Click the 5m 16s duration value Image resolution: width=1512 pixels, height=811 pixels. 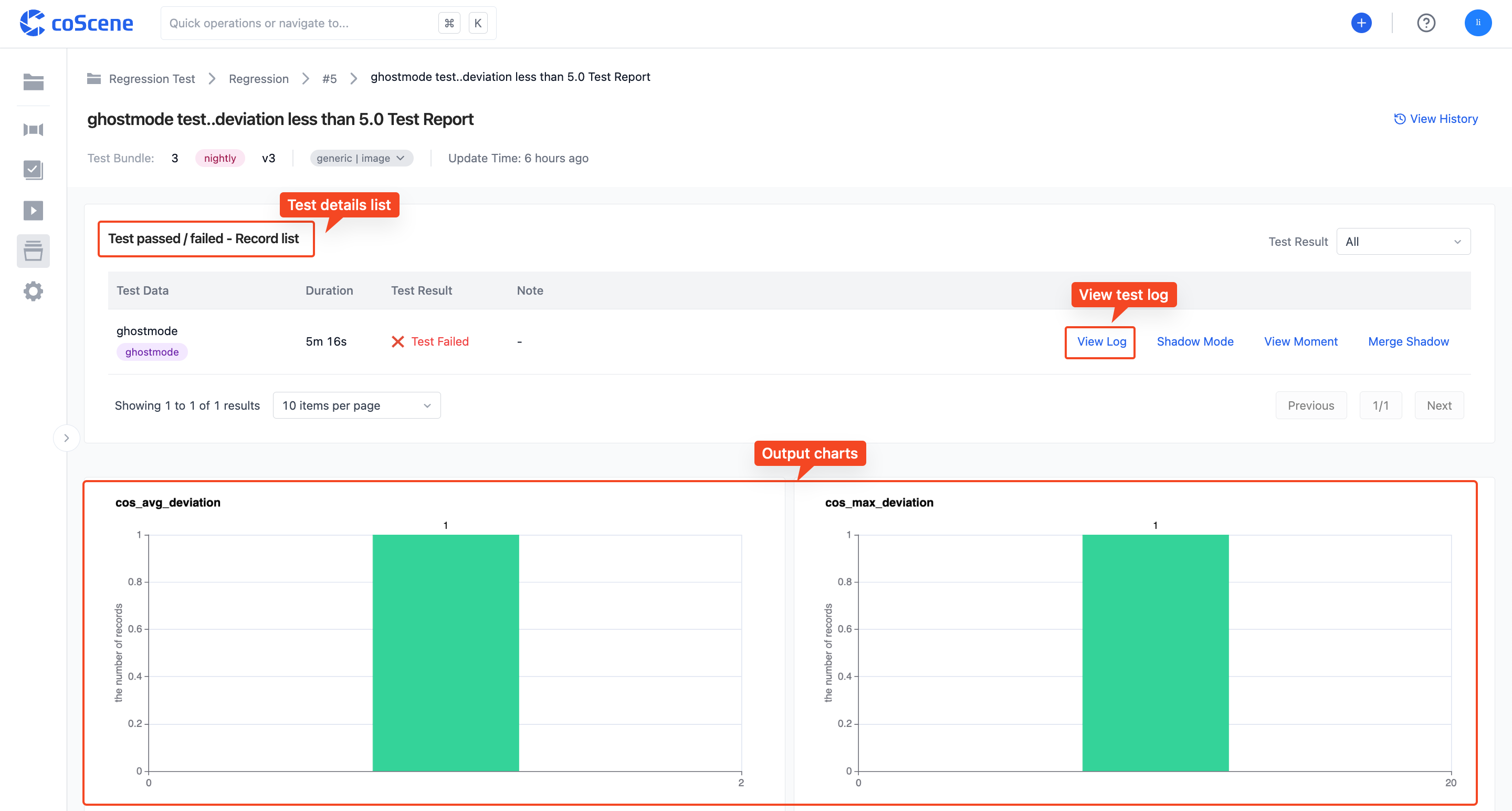(x=325, y=341)
